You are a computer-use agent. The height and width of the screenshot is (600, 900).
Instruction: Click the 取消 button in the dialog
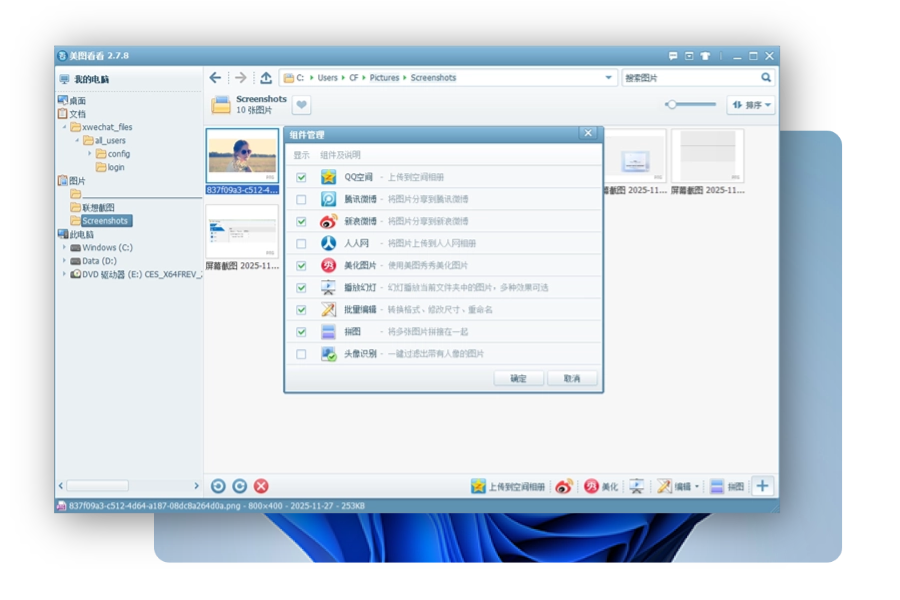click(572, 378)
